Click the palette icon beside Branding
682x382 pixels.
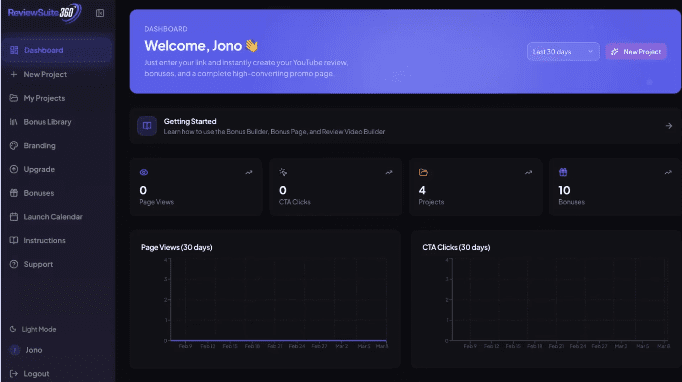[14, 145]
